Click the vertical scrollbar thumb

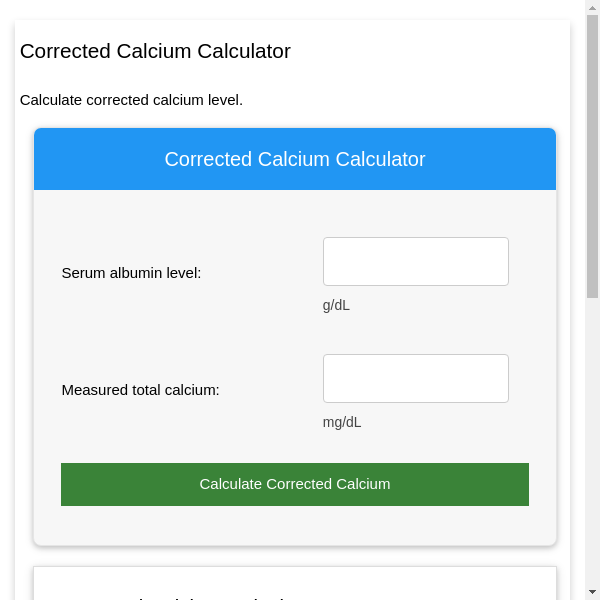coord(592,155)
